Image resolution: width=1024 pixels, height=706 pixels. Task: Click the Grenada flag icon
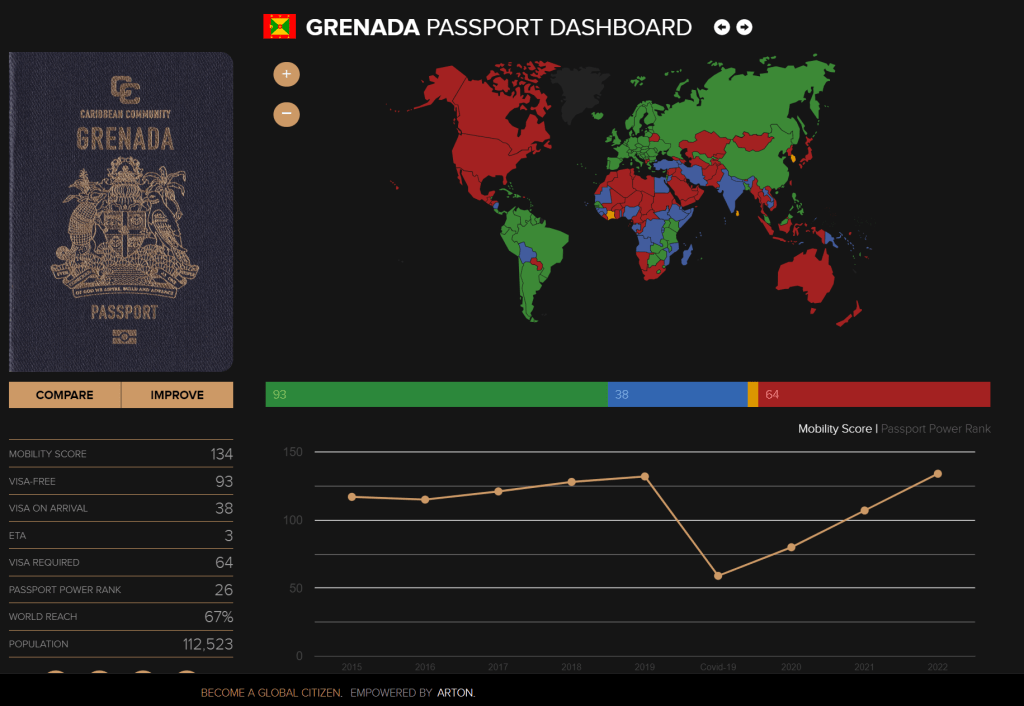click(x=279, y=27)
